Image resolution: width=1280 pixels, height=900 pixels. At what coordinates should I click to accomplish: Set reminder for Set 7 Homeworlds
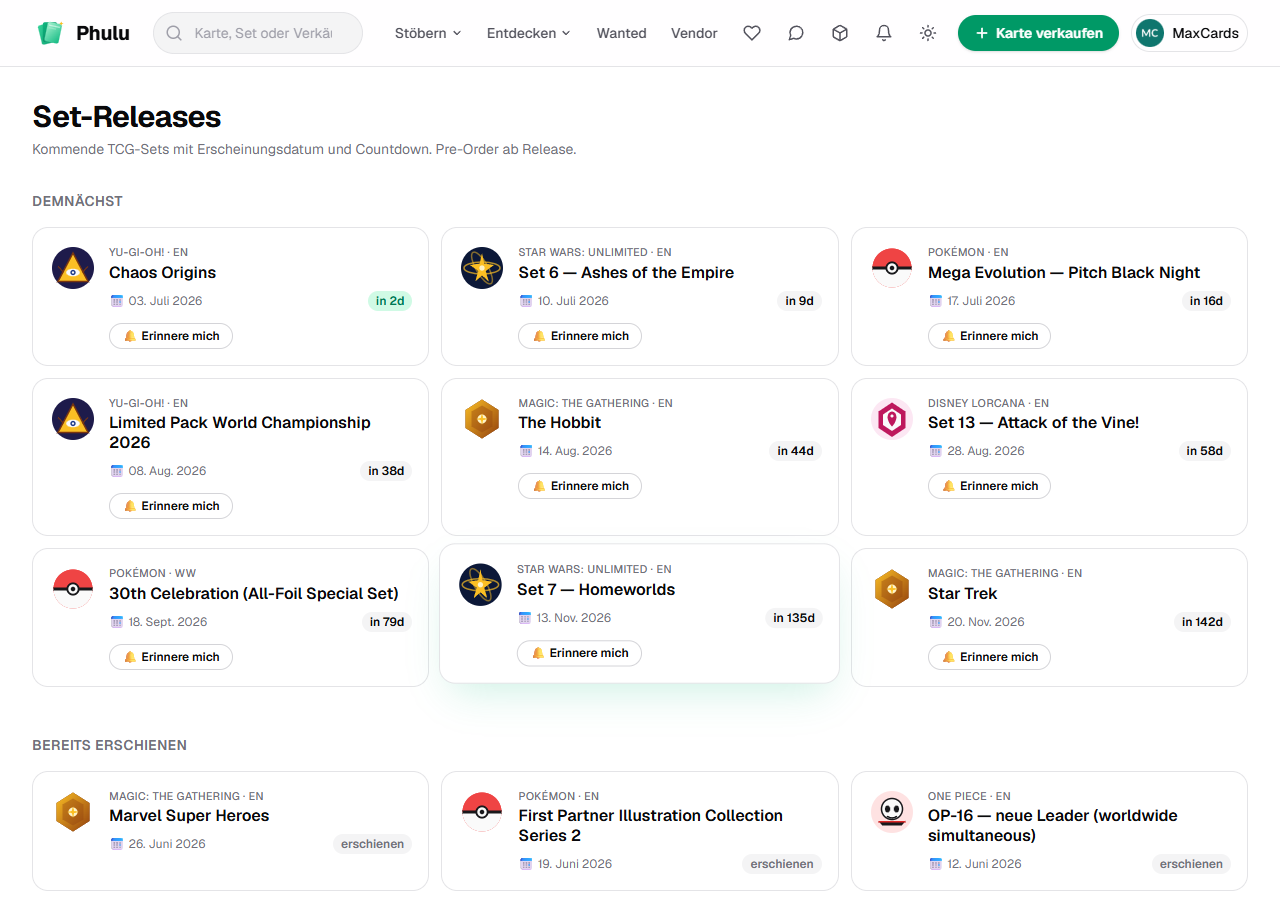(579, 653)
